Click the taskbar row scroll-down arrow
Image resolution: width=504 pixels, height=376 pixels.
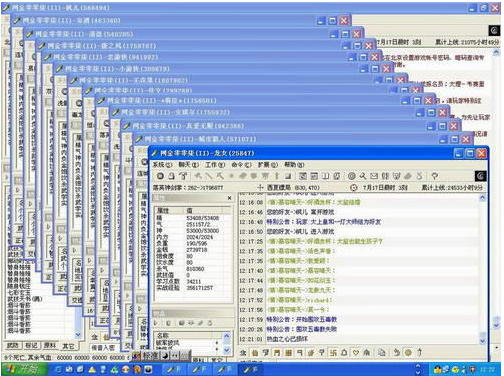coord(418,372)
